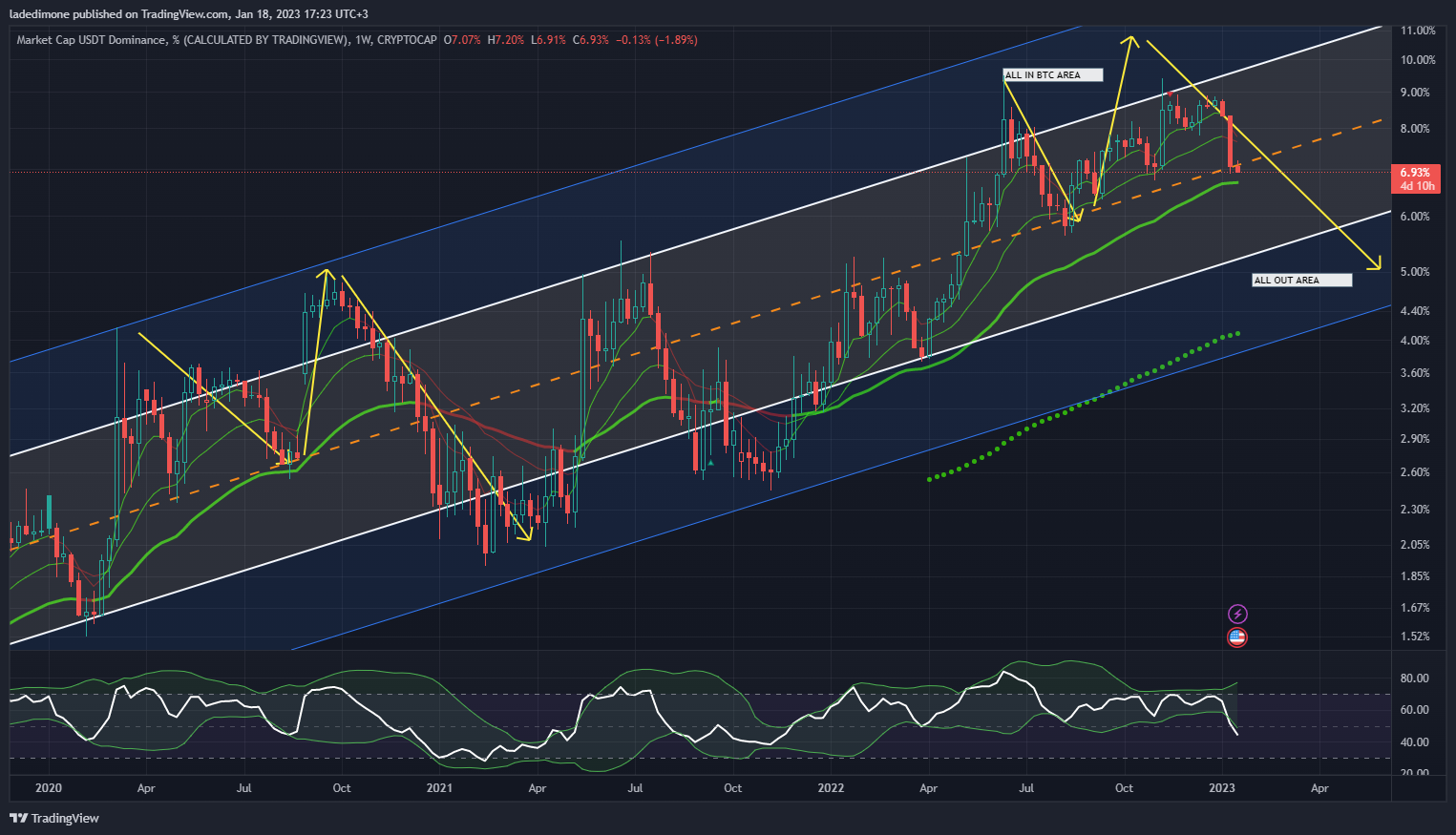Click the 2.90% price axis label
This screenshot has width=1456, height=835.
point(1414,439)
